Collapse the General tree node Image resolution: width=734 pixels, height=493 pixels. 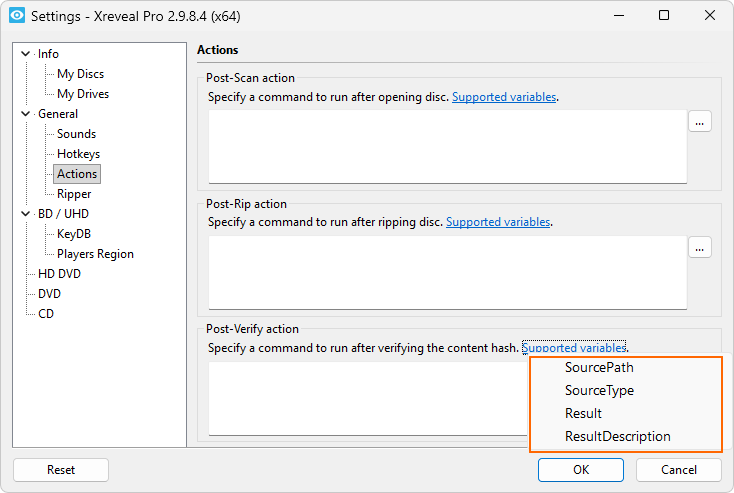(x=26, y=114)
